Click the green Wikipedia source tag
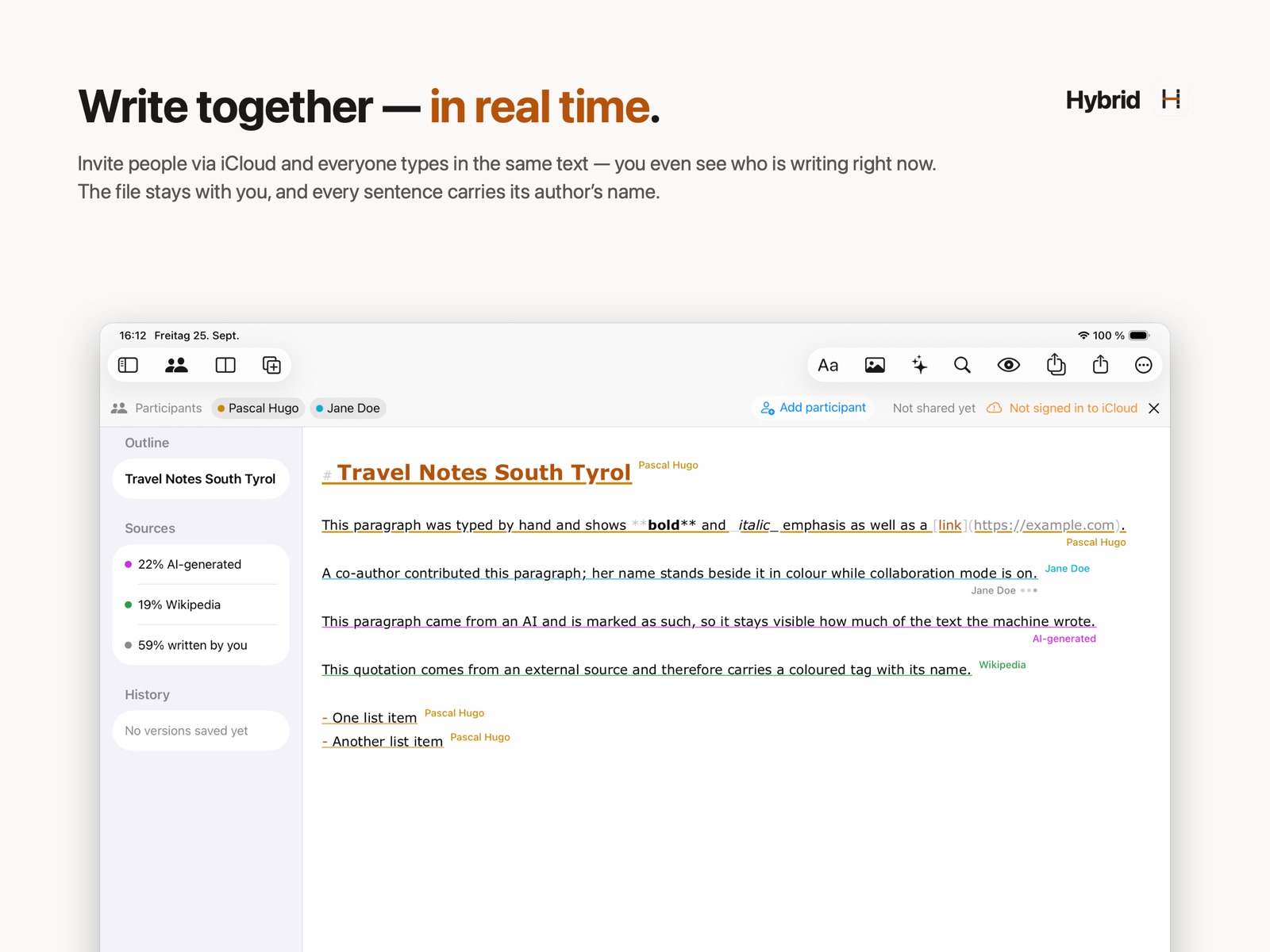Image resolution: width=1270 pixels, height=952 pixels. [1002, 665]
